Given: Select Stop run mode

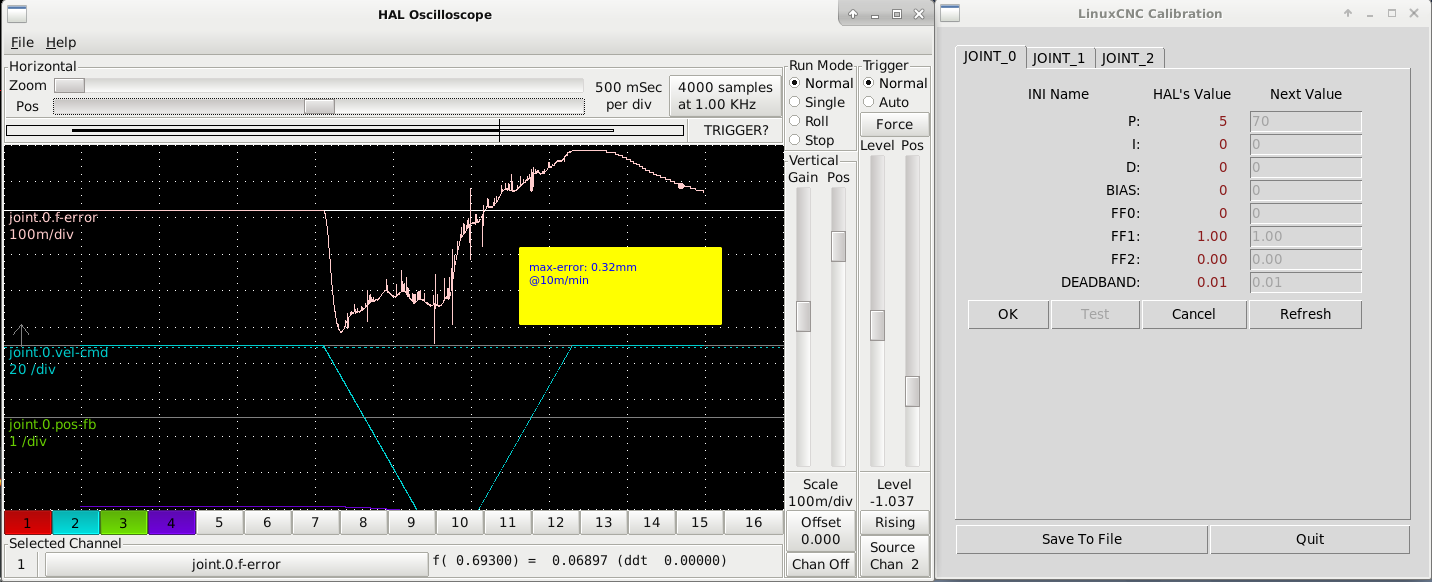Looking at the screenshot, I should click(x=812, y=140).
